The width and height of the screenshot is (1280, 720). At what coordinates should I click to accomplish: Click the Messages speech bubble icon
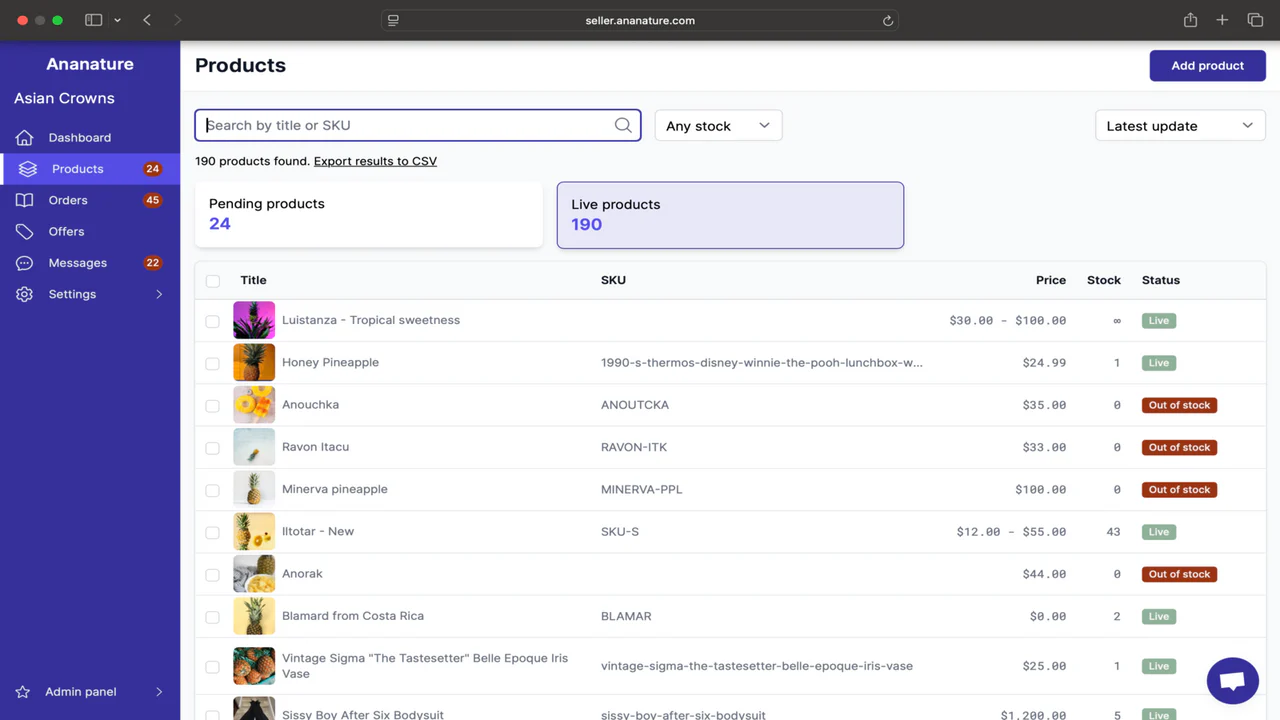[25, 263]
